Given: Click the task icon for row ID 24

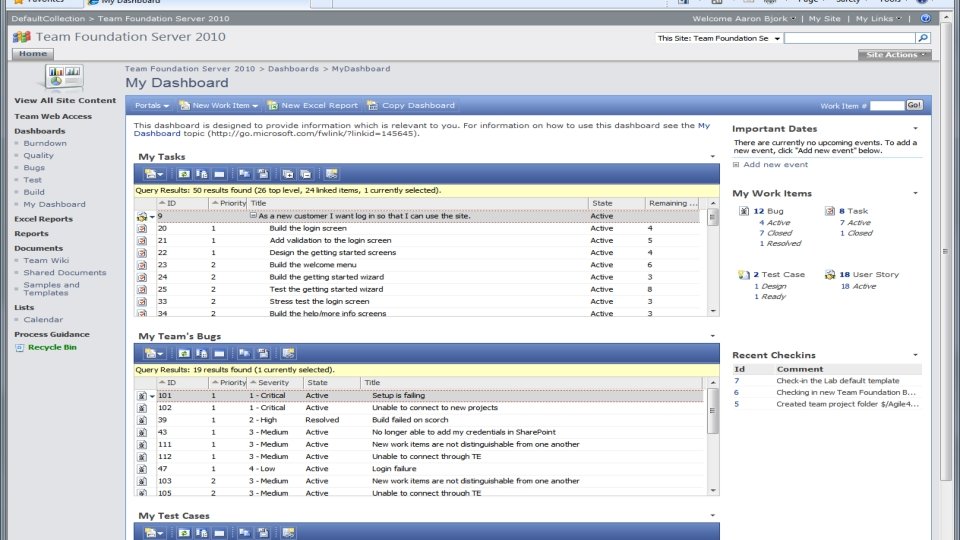Looking at the screenshot, I should (142, 277).
